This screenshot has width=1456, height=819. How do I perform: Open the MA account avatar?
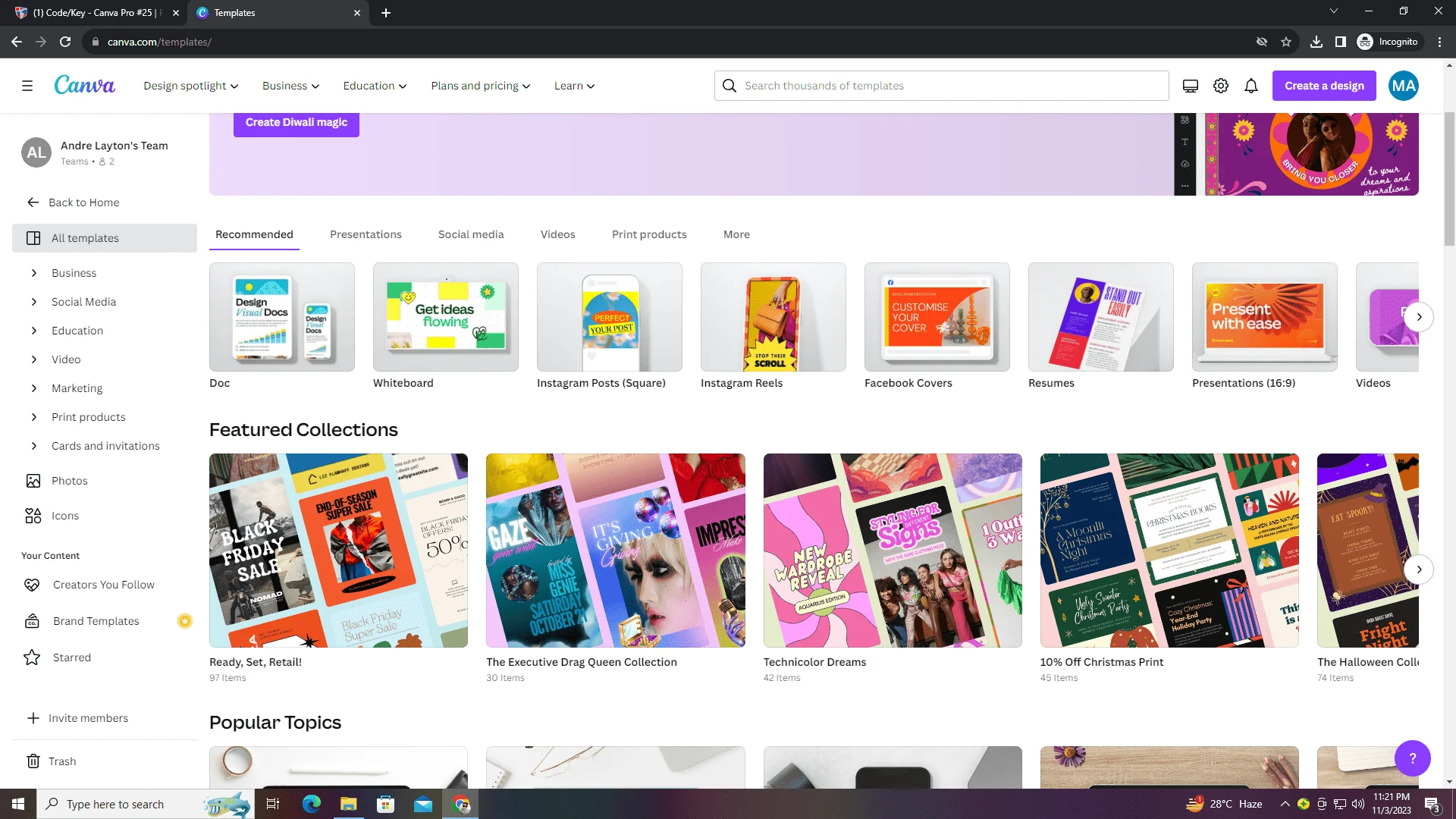click(x=1404, y=86)
